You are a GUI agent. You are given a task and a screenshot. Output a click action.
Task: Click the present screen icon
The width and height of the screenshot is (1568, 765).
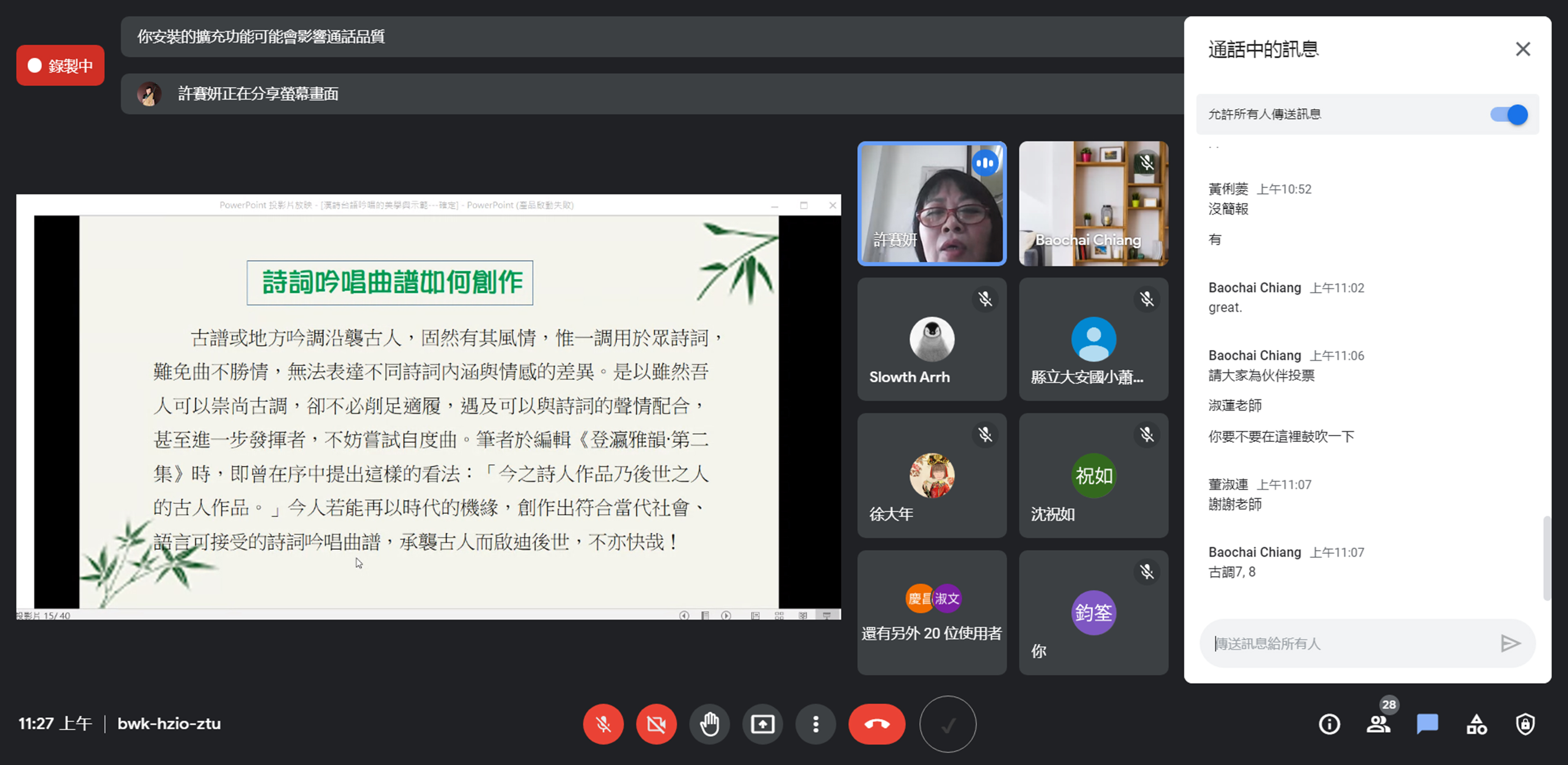pyautogui.click(x=762, y=724)
